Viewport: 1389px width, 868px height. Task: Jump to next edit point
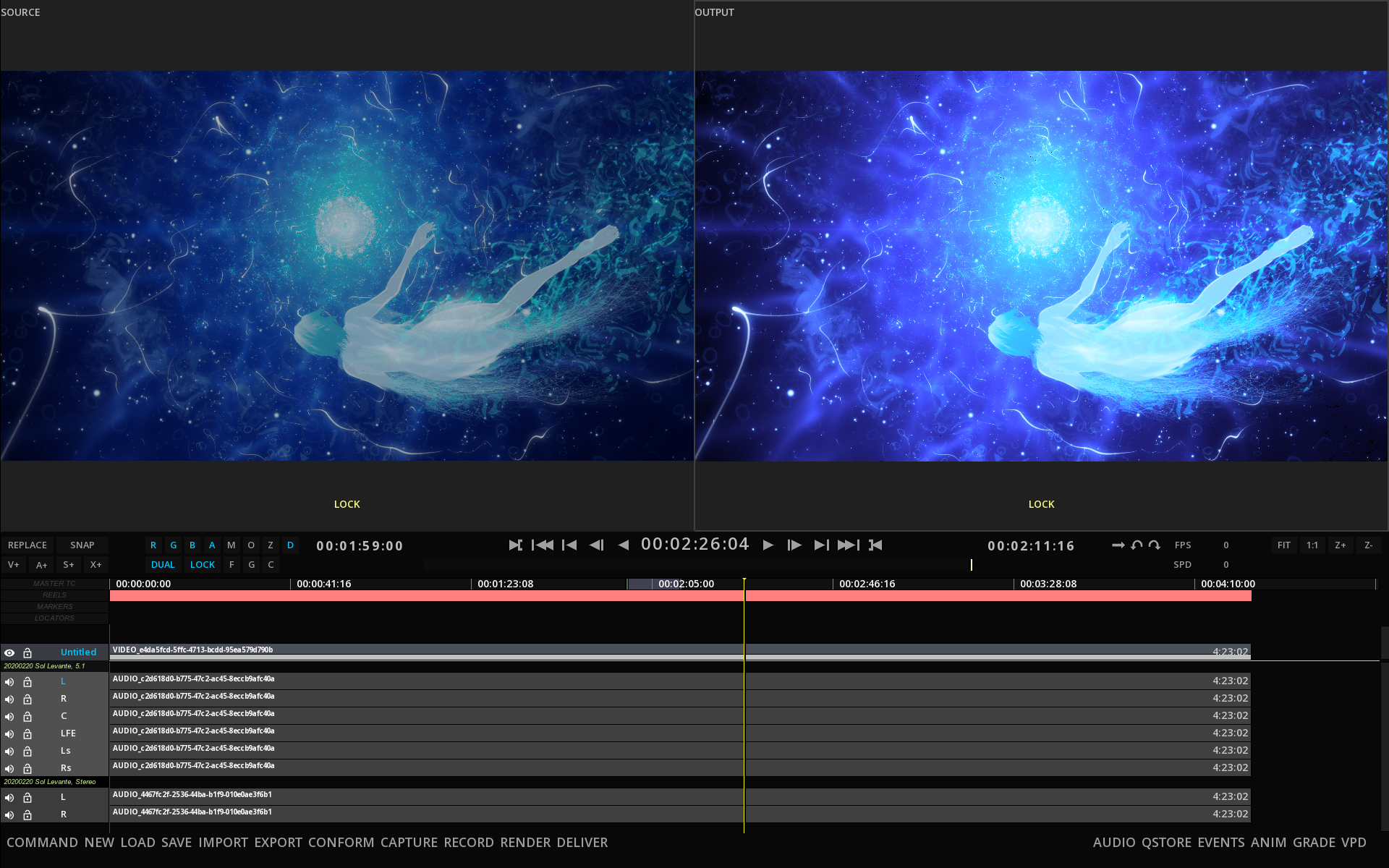(x=822, y=545)
